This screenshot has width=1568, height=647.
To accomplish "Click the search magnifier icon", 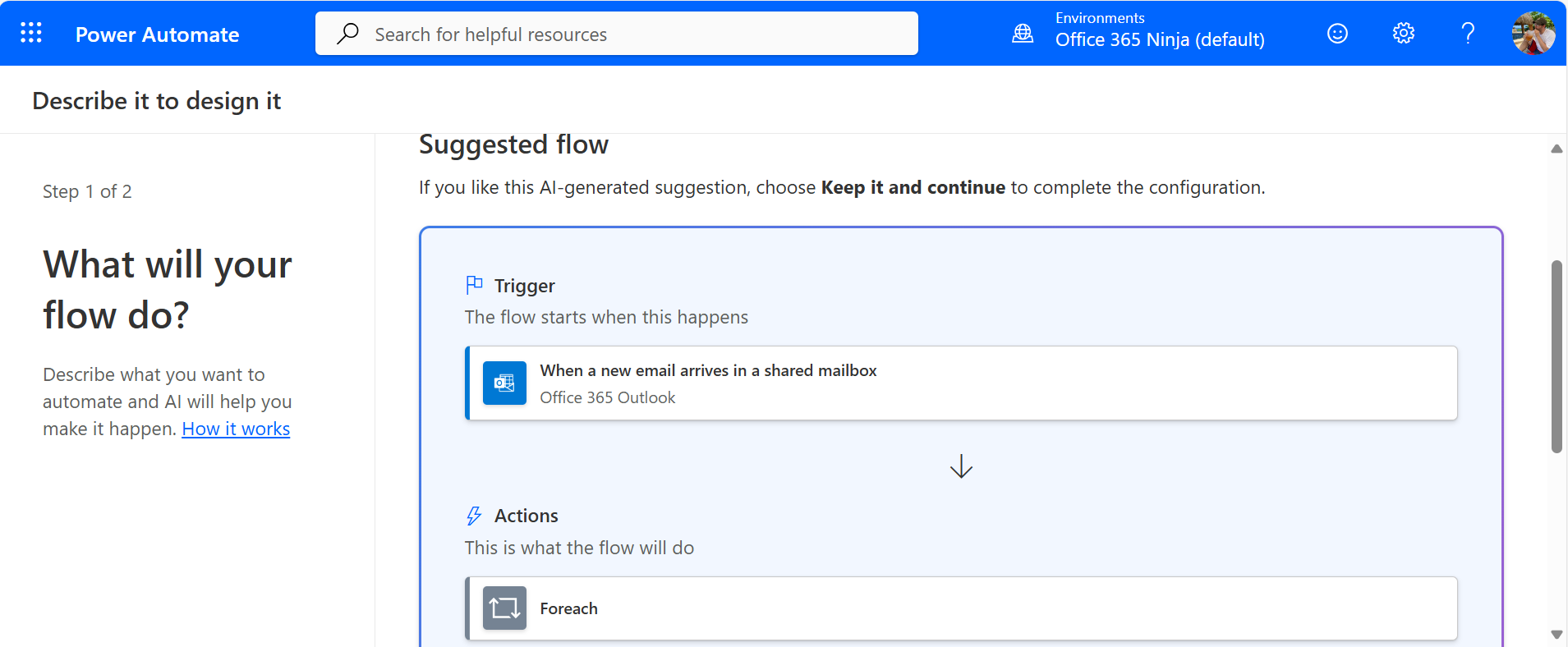I will coord(347,34).
